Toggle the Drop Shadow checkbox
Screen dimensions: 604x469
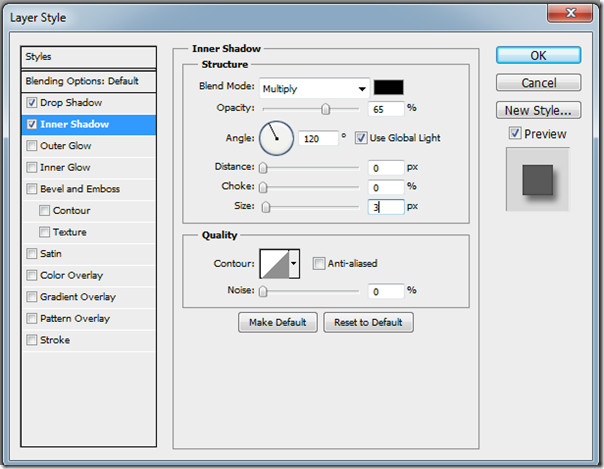click(32, 103)
